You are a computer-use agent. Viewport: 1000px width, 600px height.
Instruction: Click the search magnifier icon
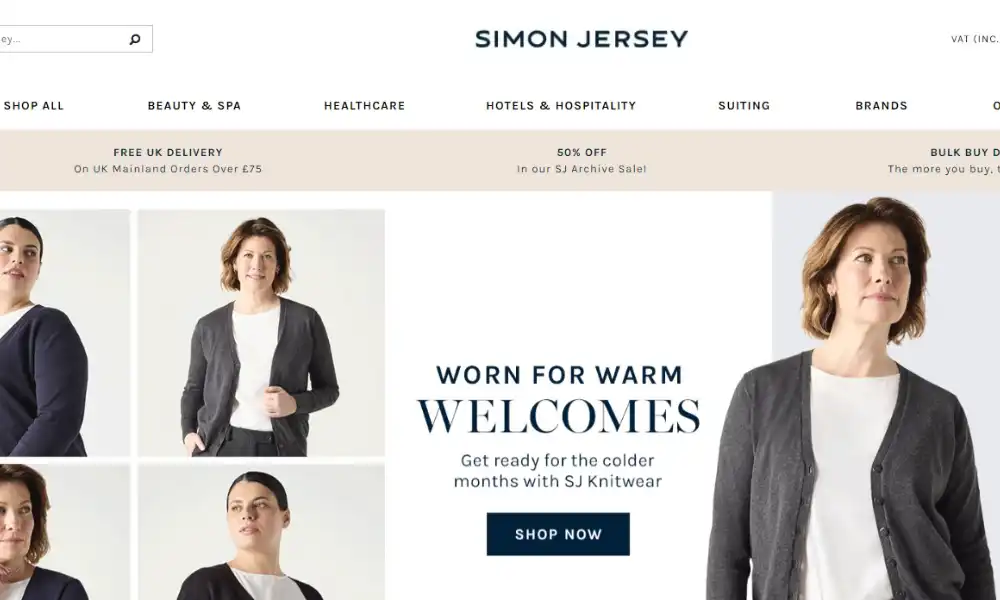pyautogui.click(x=135, y=40)
